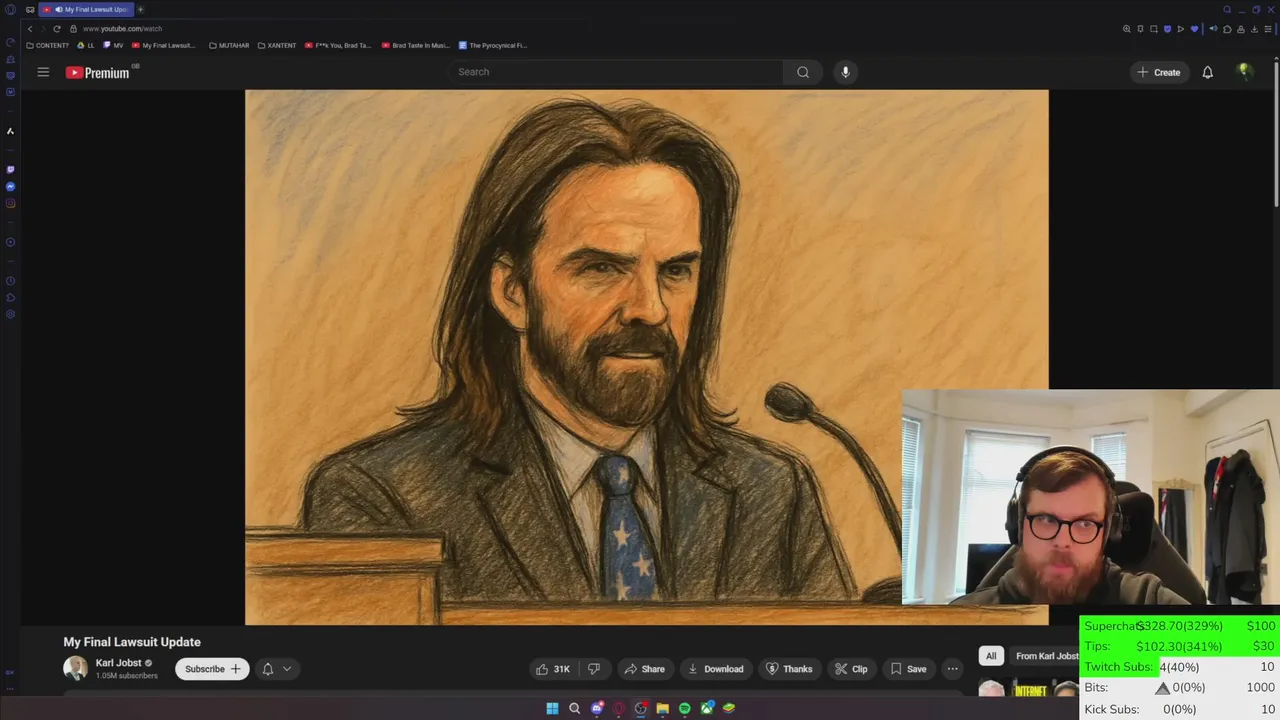
Task: Open the YouTube guide hamburger menu
Action: coord(43,72)
